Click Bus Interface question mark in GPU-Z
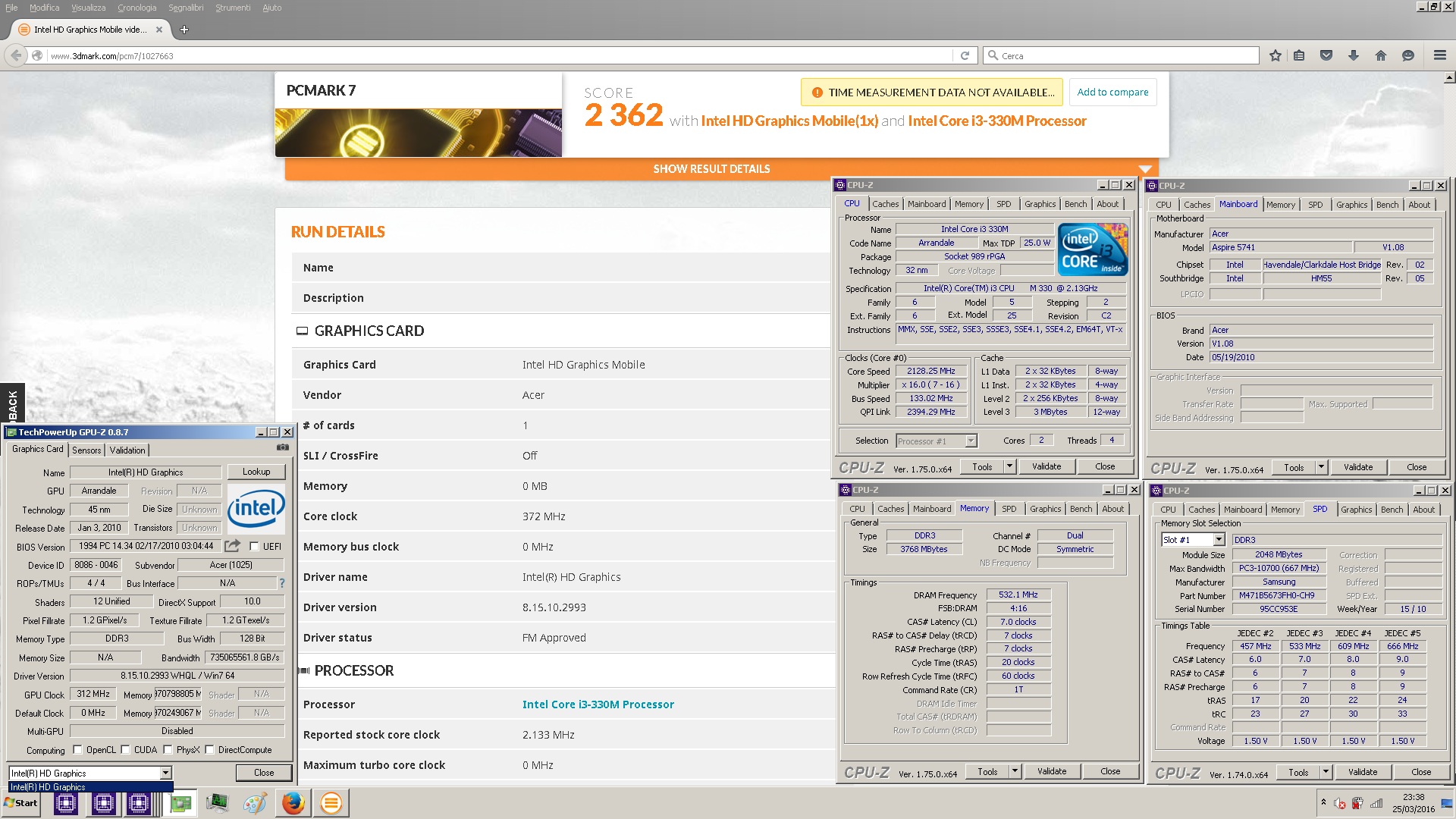The image size is (1456, 819). [x=282, y=583]
